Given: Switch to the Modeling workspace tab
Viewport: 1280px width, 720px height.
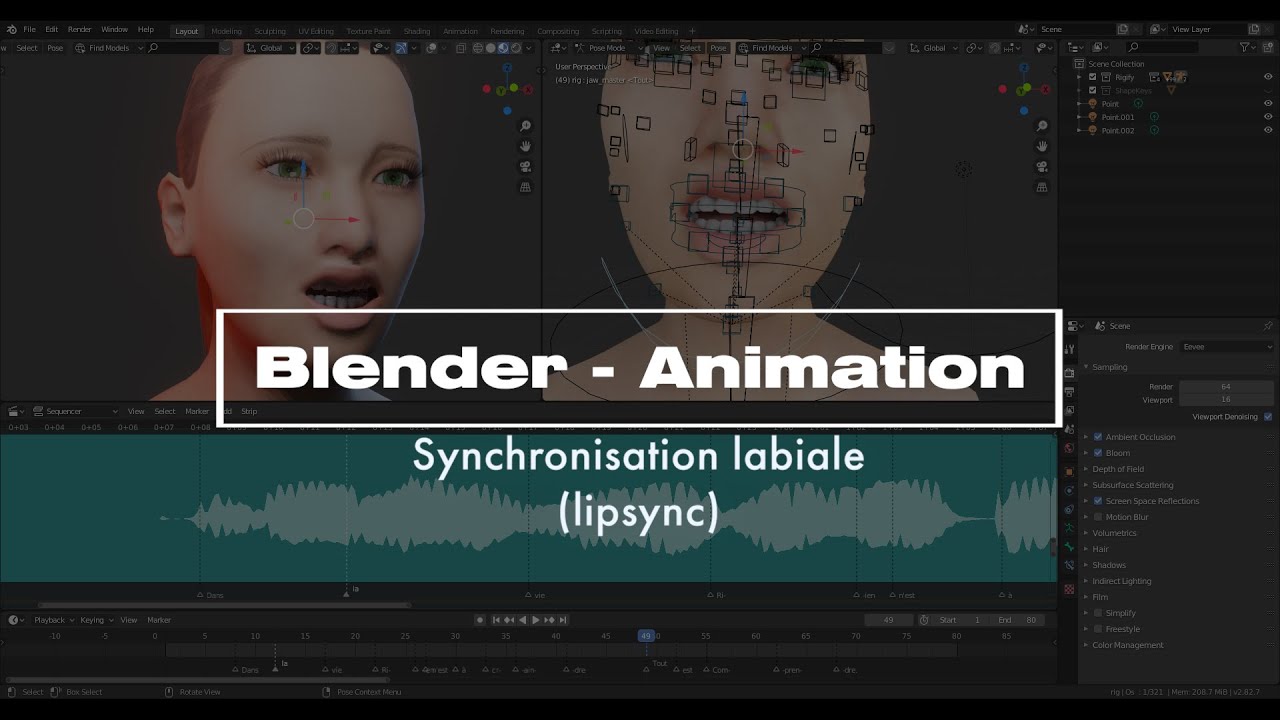Looking at the screenshot, I should click(226, 31).
